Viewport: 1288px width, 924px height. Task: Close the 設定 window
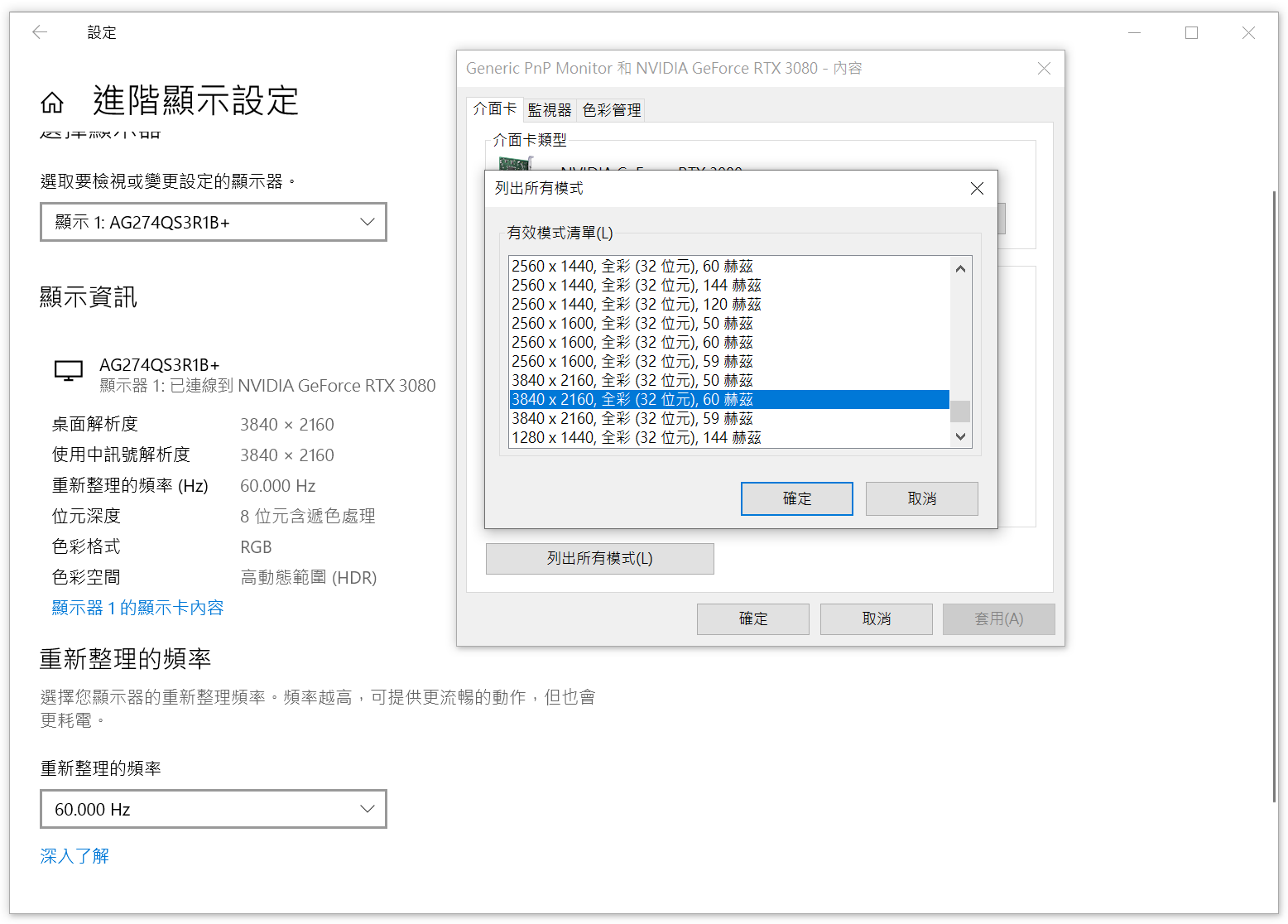1248,32
